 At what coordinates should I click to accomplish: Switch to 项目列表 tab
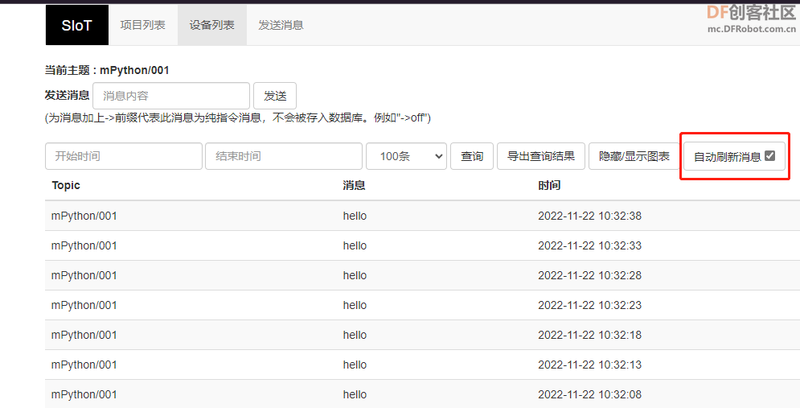[143, 25]
